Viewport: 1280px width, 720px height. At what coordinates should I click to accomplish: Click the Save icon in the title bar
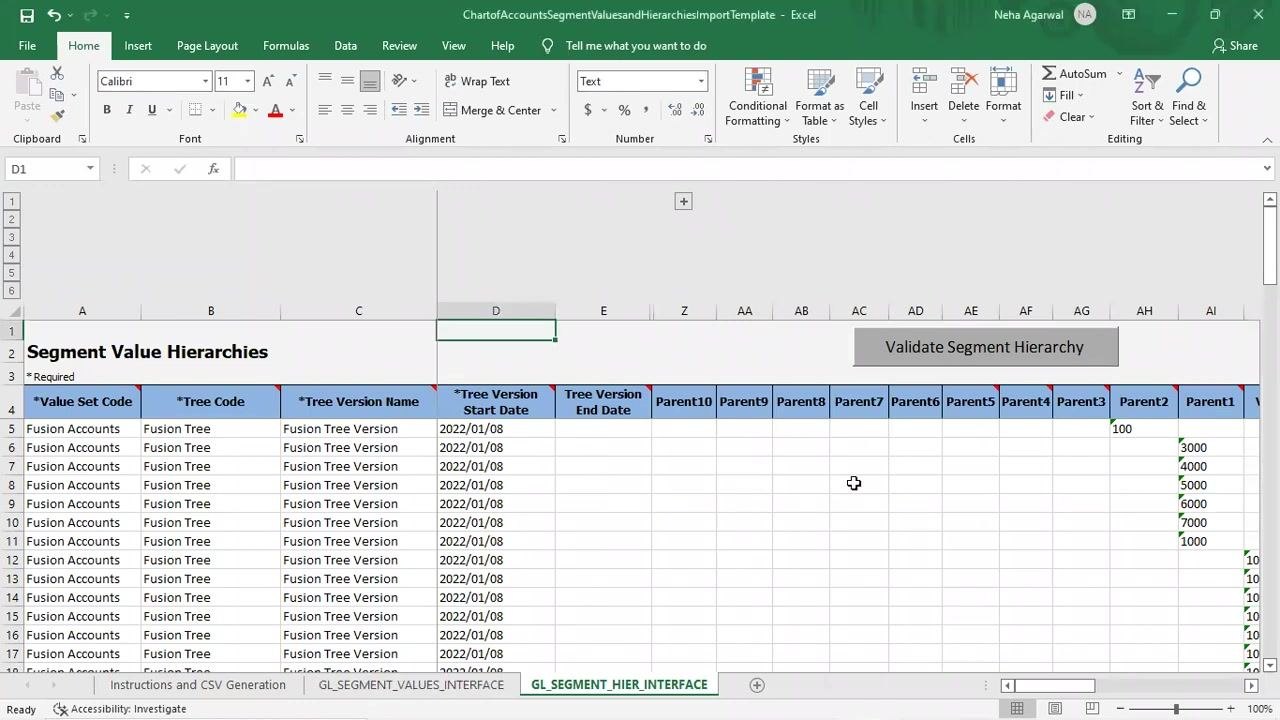tap(27, 15)
